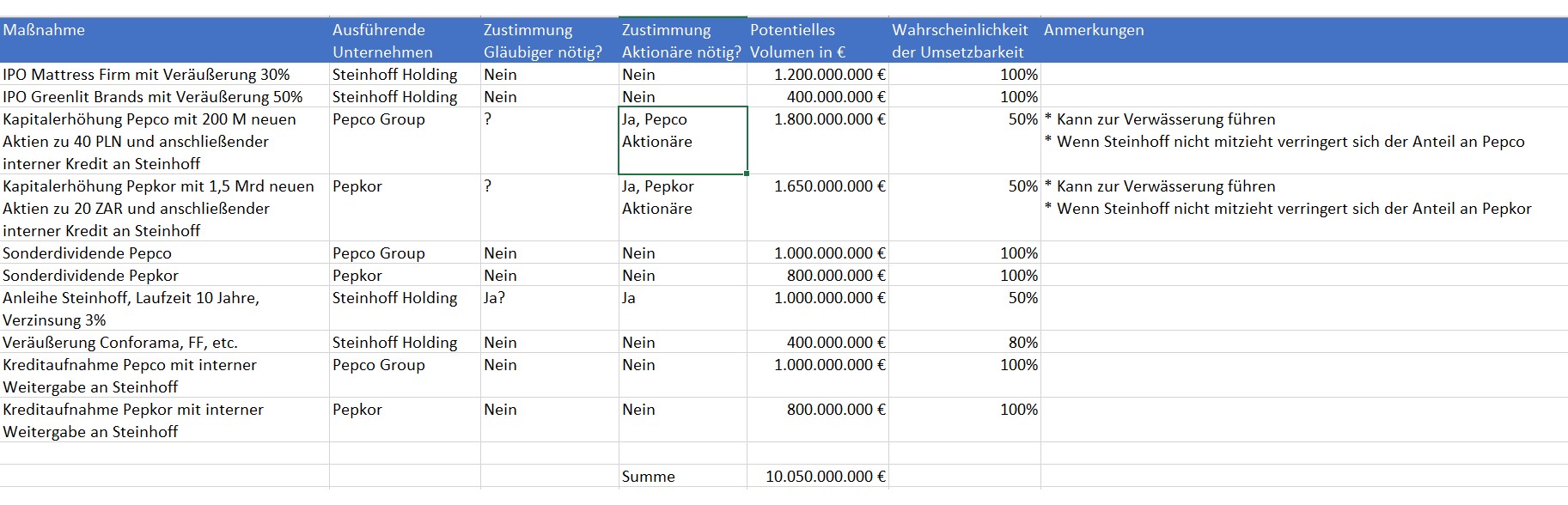Click the 1.200.000.000 € volume cell
The image size is (1568, 505).
point(817,75)
